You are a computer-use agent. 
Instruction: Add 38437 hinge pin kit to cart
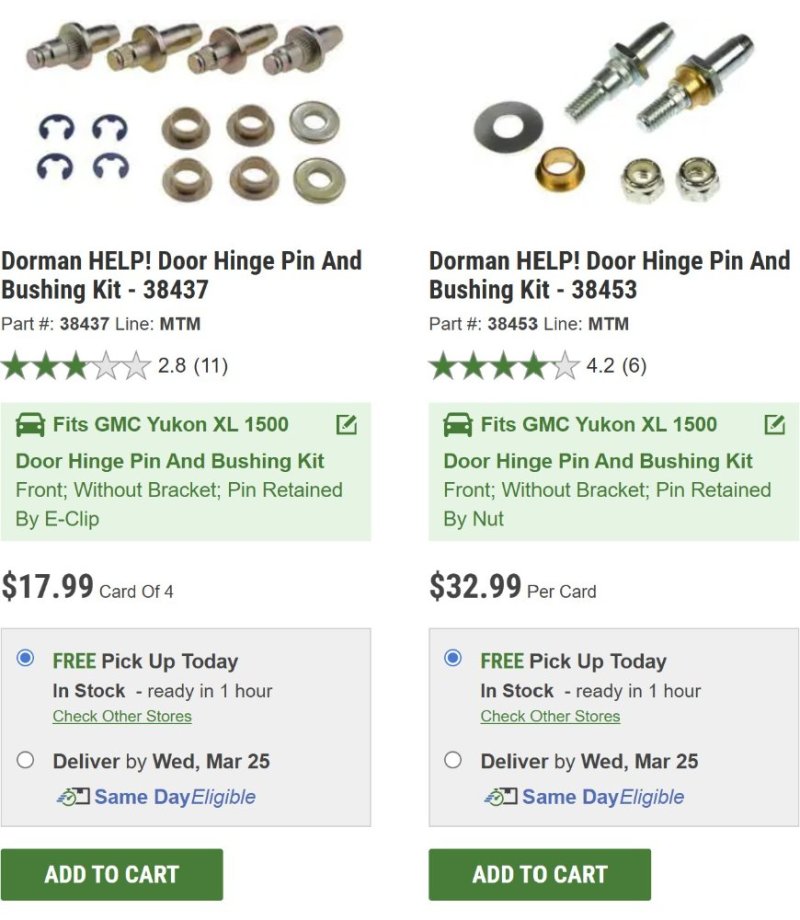click(112, 874)
